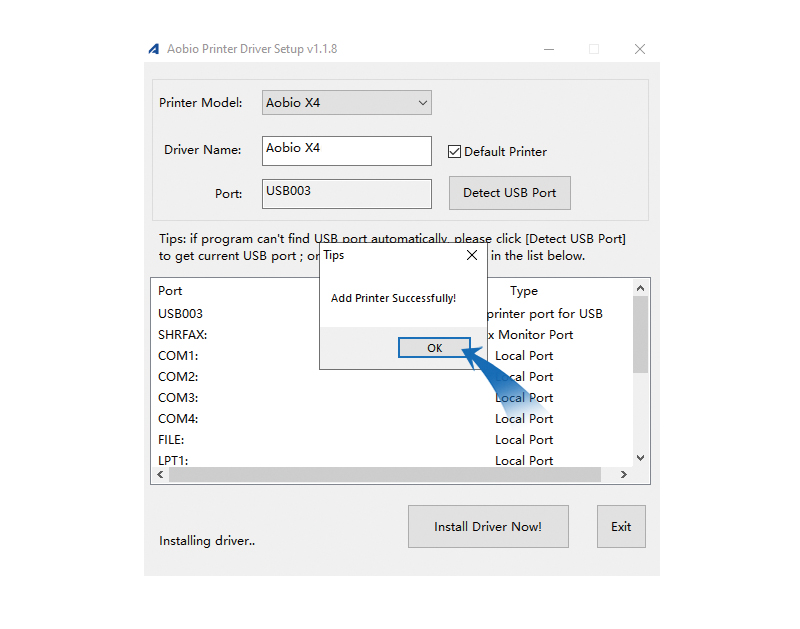Click the Port column header
The width and height of the screenshot is (800, 629).
pos(170,291)
